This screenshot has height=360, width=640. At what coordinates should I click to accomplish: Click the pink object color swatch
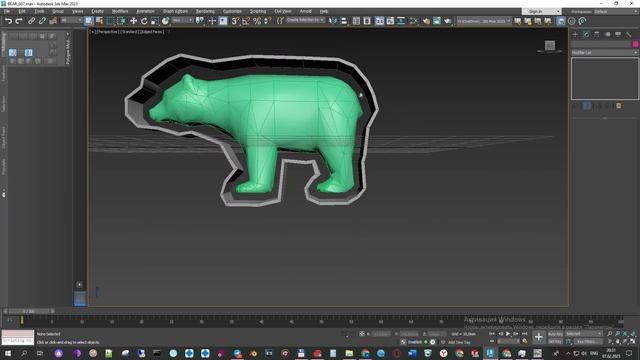[635, 44]
